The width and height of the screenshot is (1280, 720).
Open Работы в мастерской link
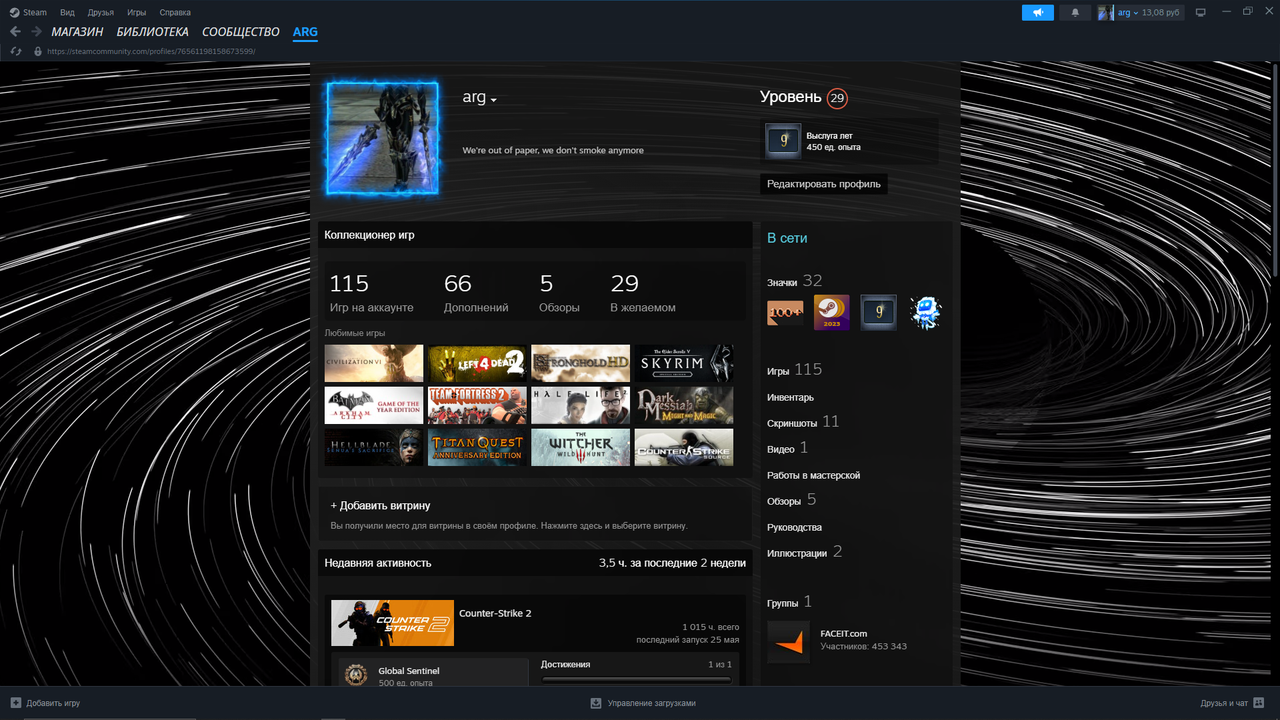pos(813,475)
